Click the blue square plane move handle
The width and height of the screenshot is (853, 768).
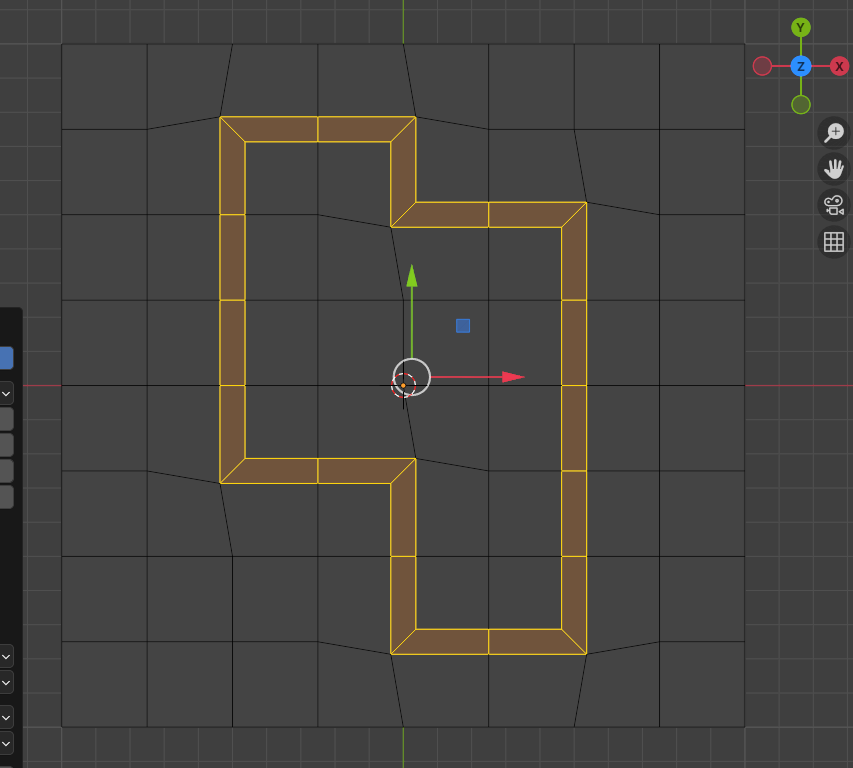463,326
